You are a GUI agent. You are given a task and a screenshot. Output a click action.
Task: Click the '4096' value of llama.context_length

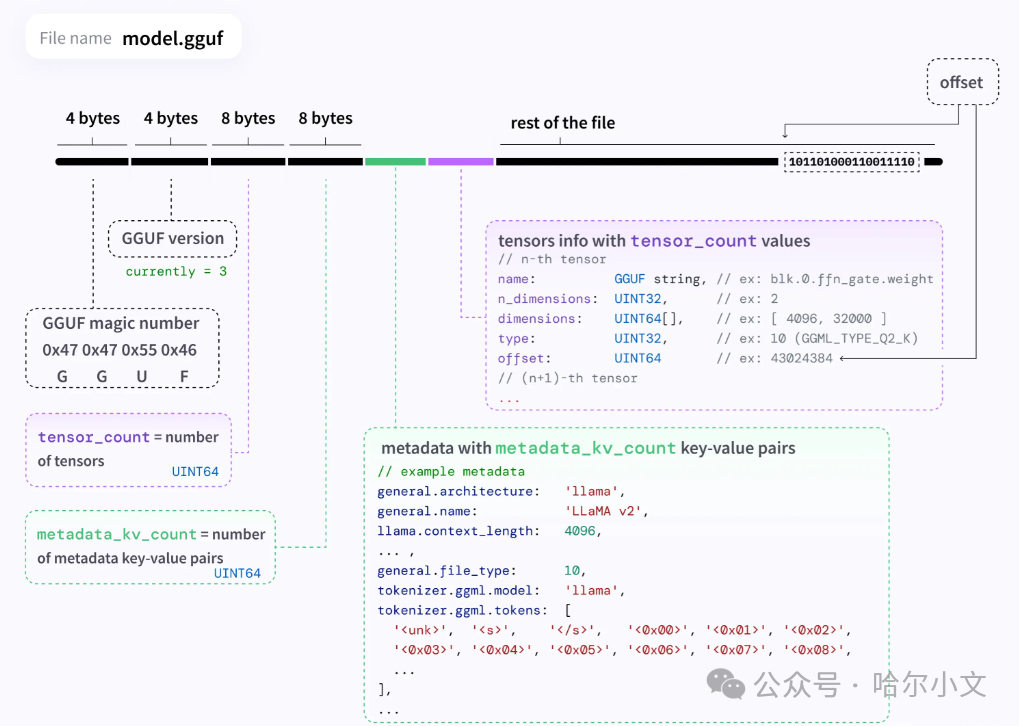tap(580, 531)
